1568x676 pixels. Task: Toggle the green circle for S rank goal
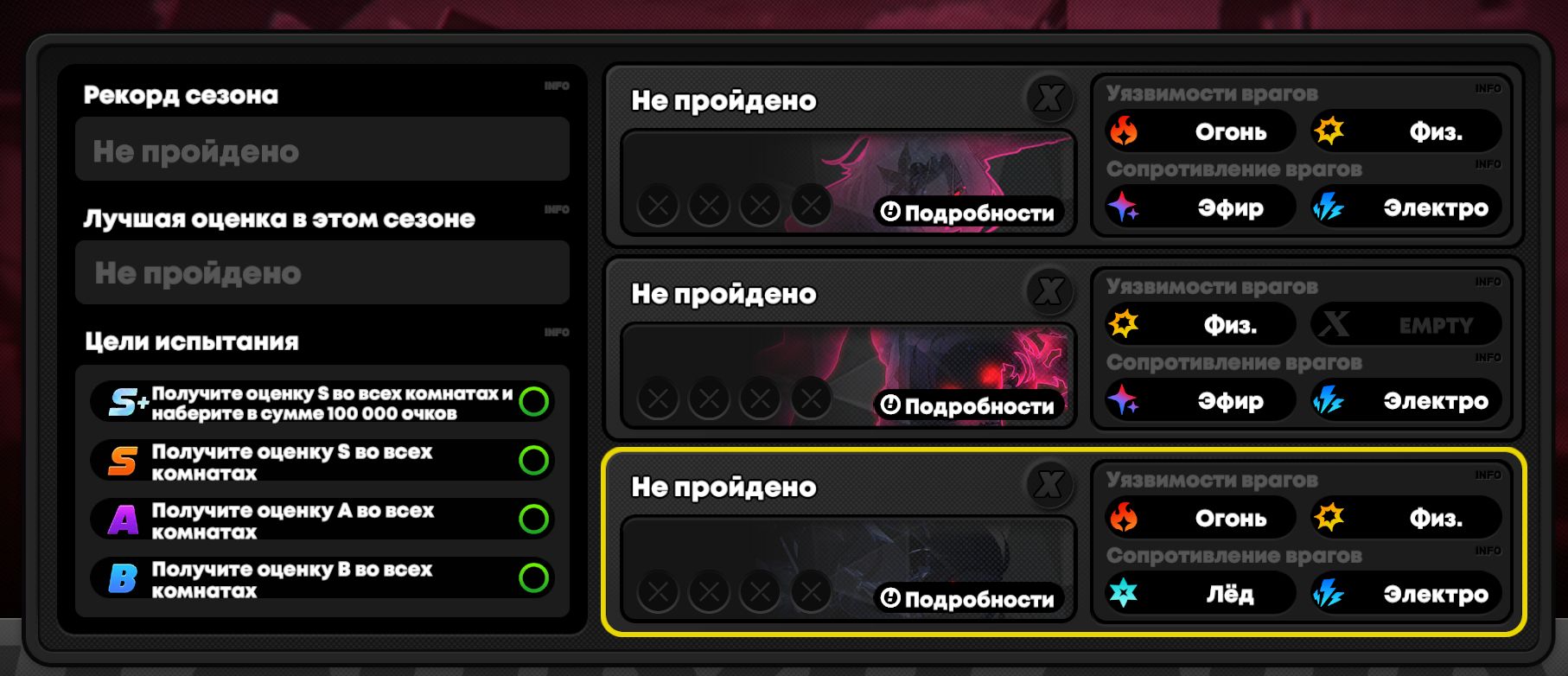coord(533,460)
